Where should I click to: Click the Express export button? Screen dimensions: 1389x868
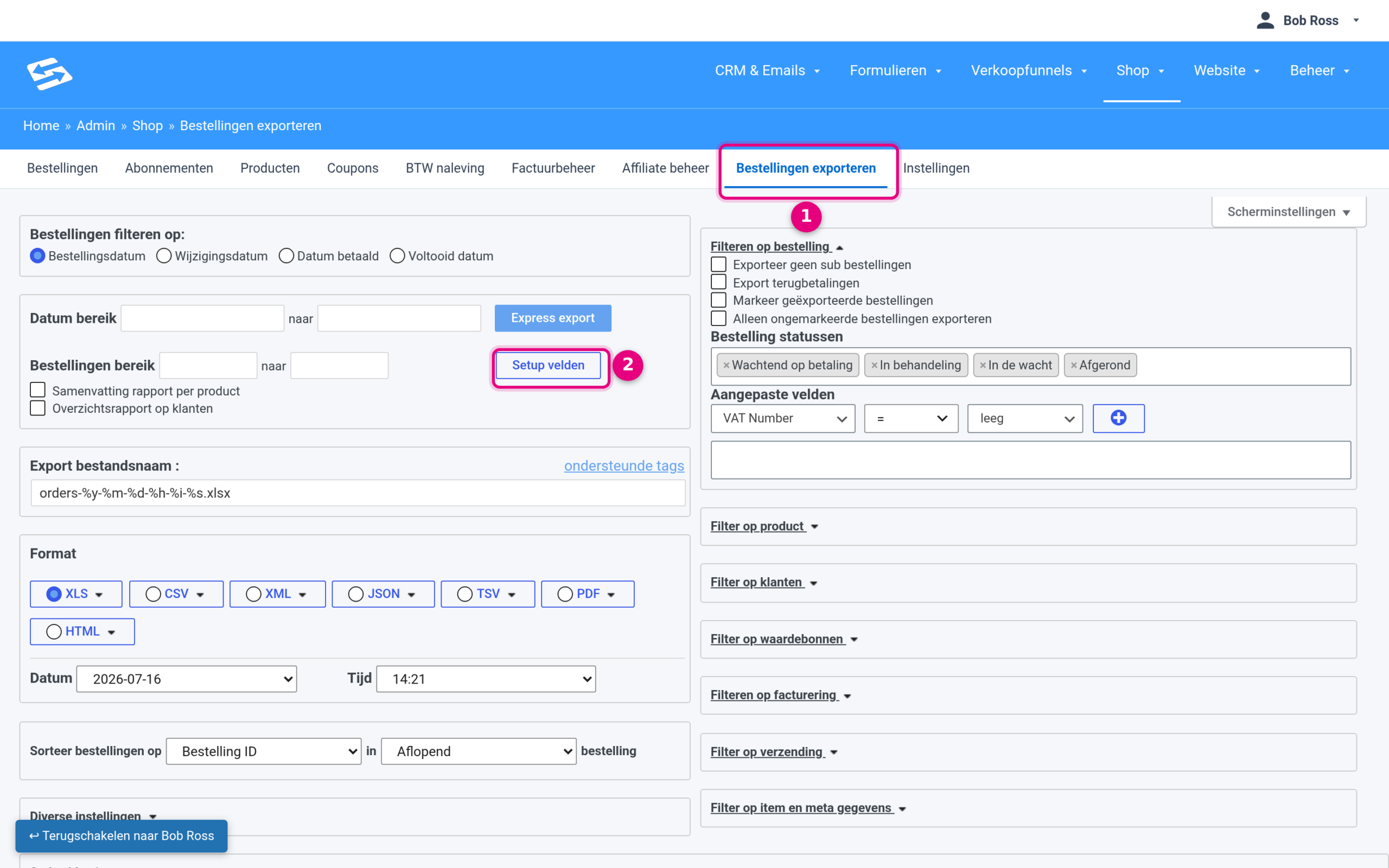553,318
